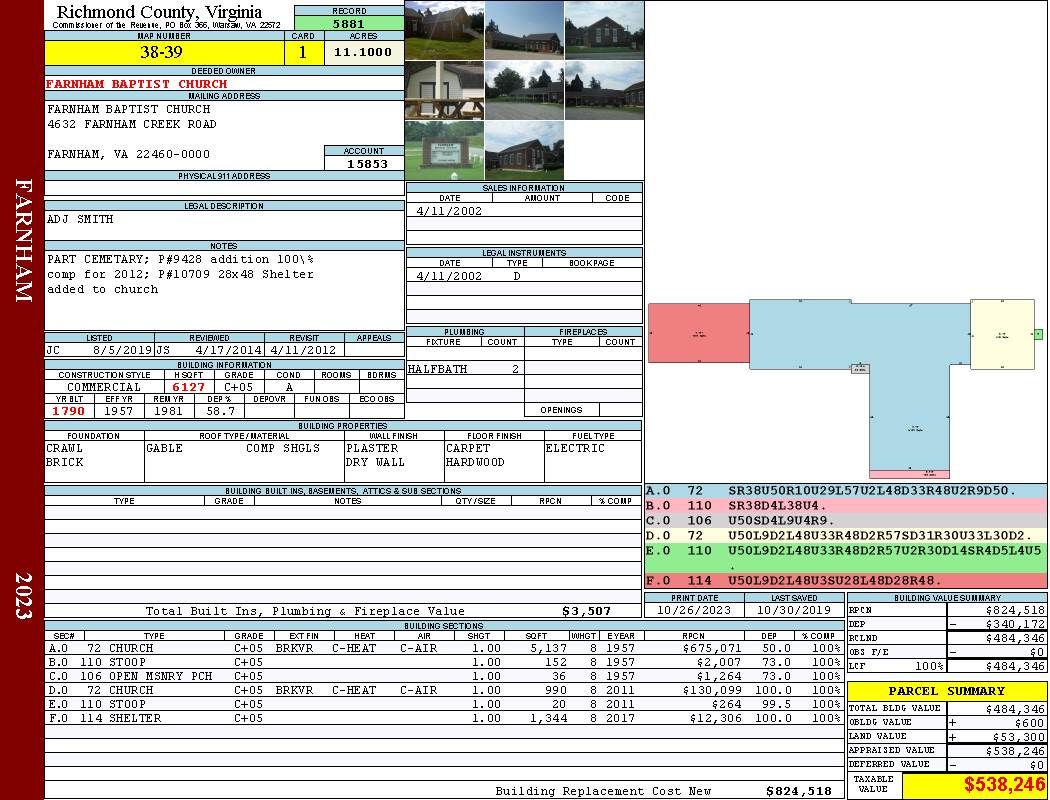Click the small green stoop in sketch
The height and width of the screenshot is (800, 1050).
click(1039, 334)
